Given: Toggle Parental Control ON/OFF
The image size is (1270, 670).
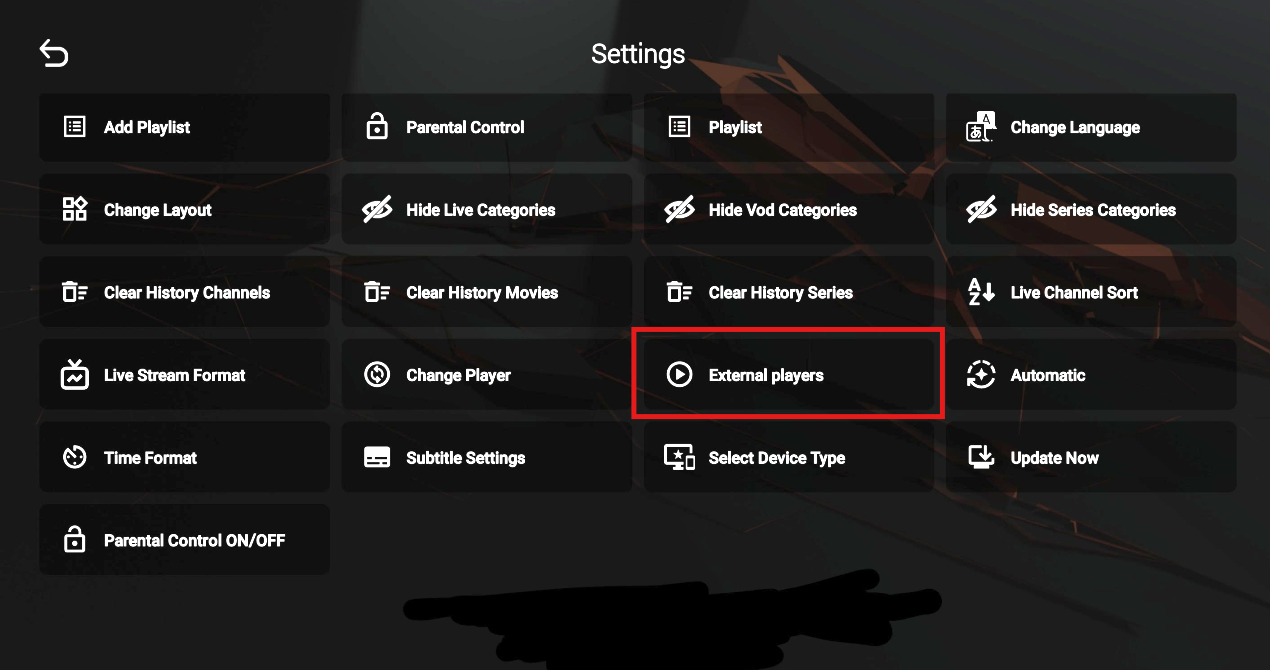Looking at the screenshot, I should (185, 540).
